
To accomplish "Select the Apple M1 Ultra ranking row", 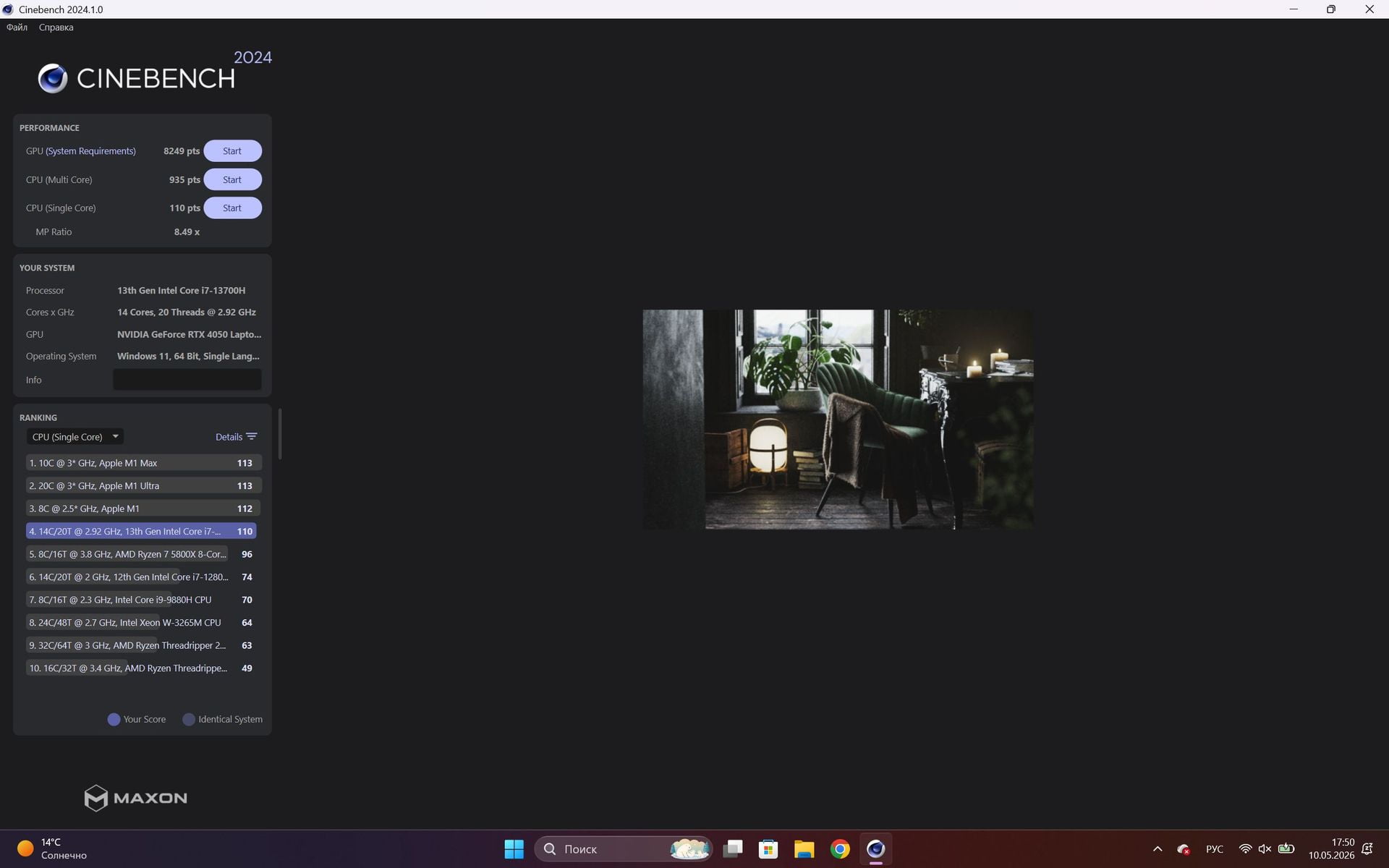I will point(143,486).
